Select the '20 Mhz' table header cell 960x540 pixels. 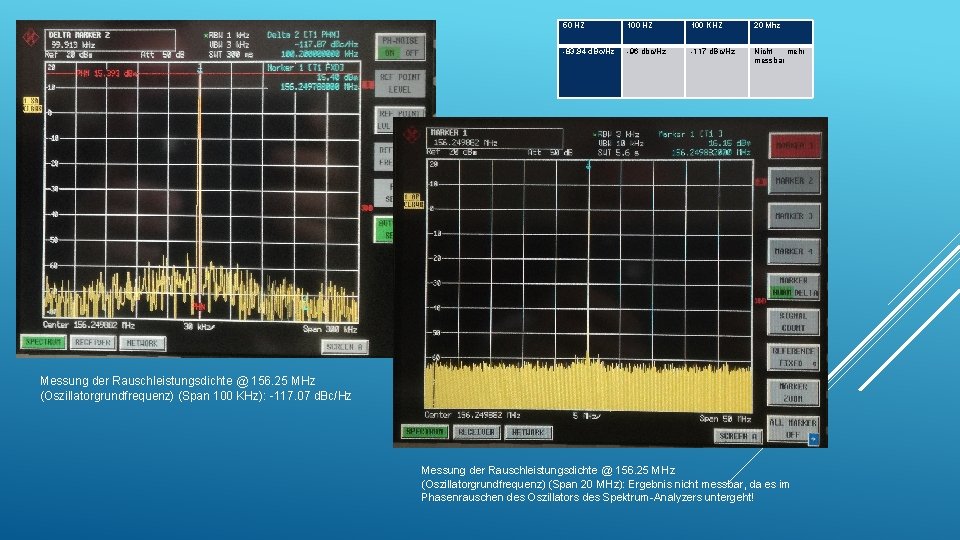[x=781, y=32]
